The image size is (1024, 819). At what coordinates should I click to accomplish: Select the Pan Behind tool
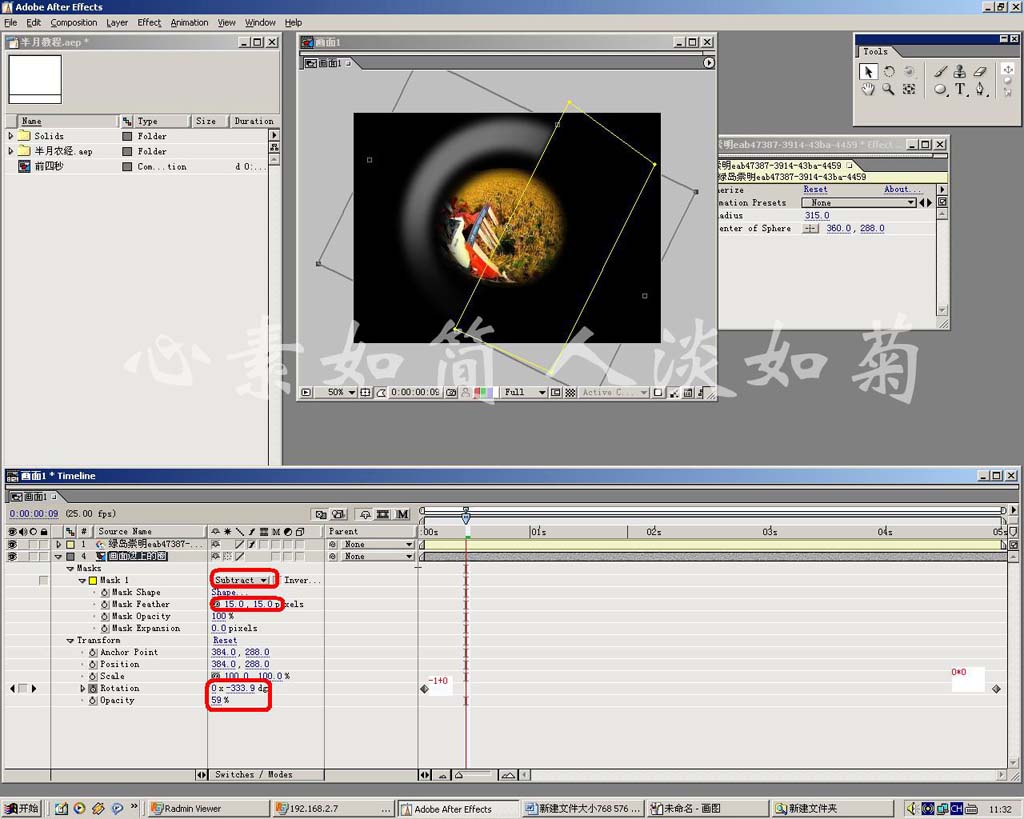908,89
